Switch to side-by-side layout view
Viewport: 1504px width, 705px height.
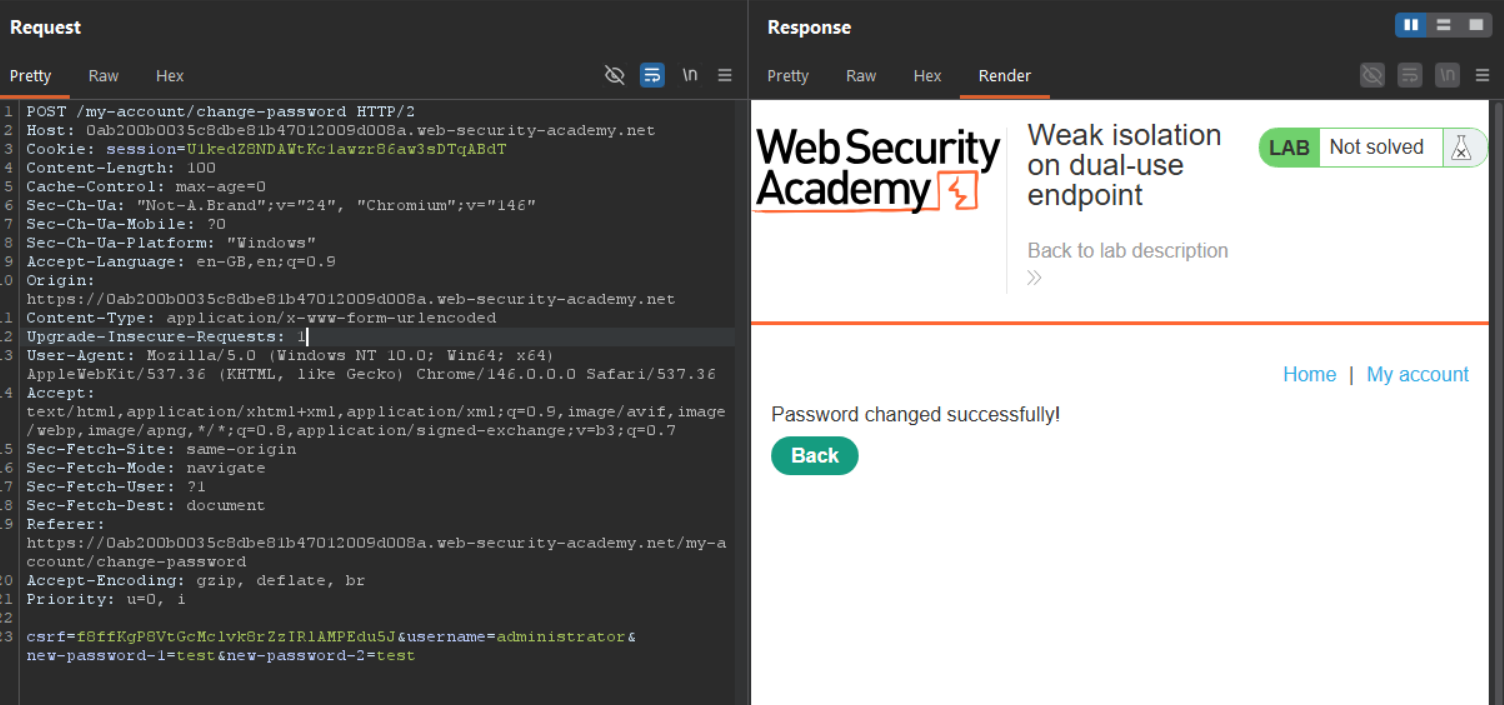1411,25
